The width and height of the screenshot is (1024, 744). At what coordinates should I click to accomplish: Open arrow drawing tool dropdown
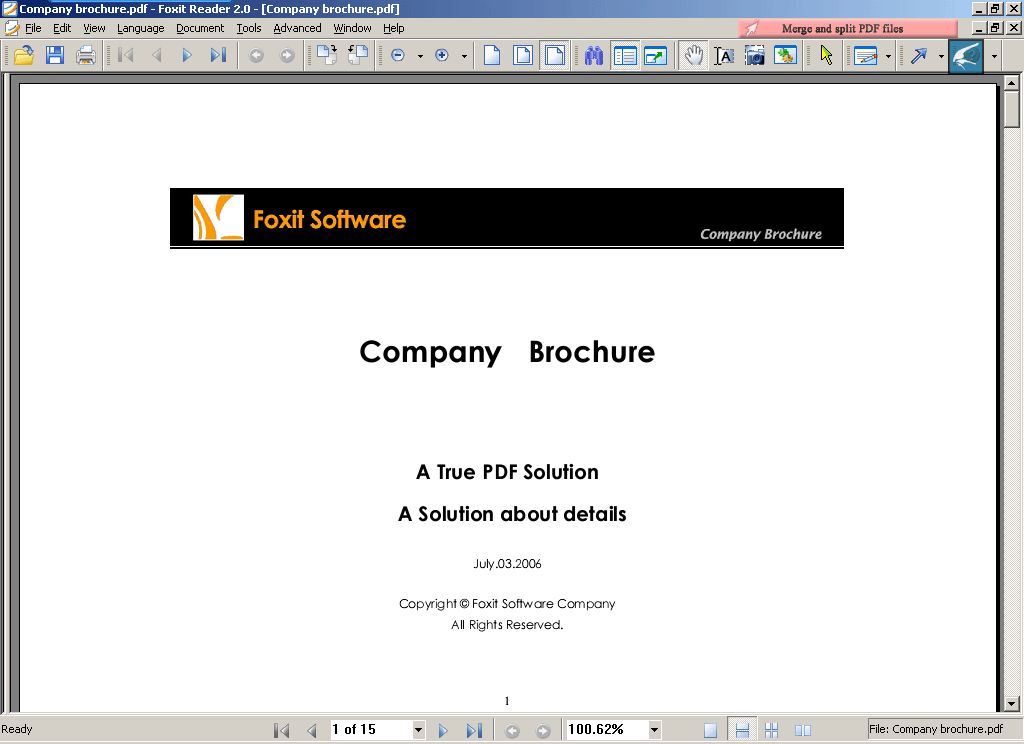pos(941,56)
